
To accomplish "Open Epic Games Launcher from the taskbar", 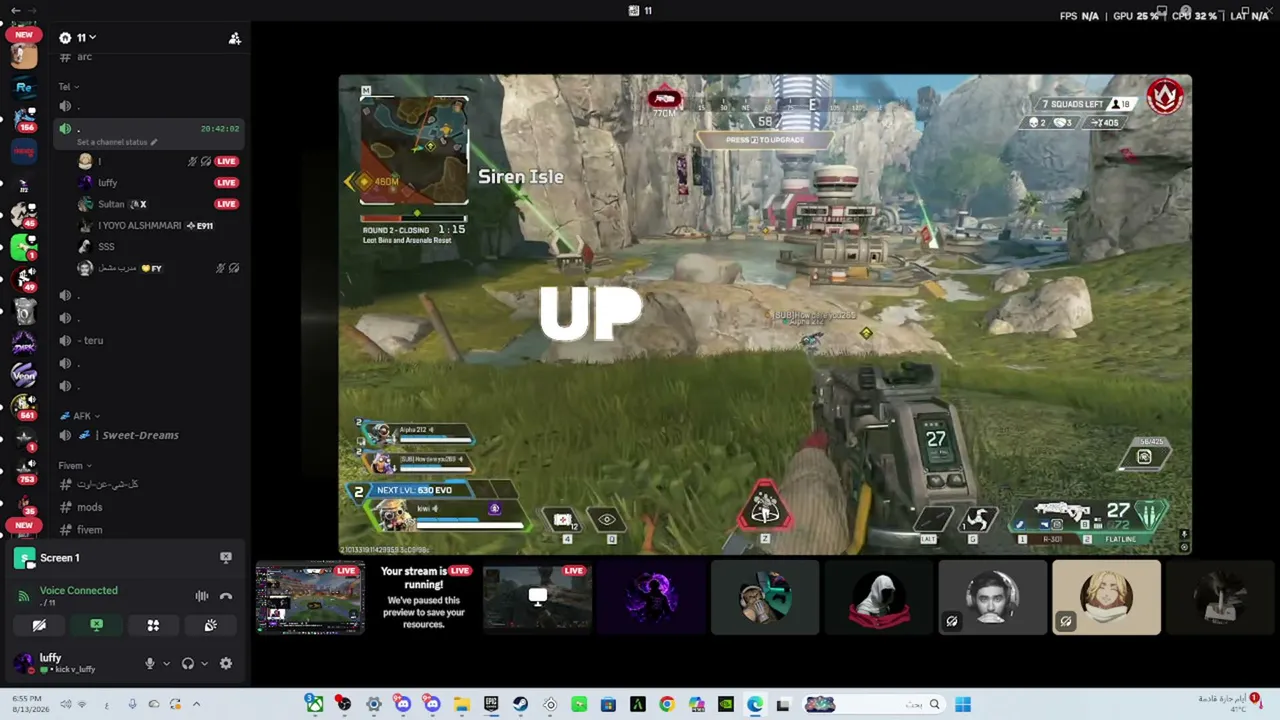I will (x=491, y=704).
